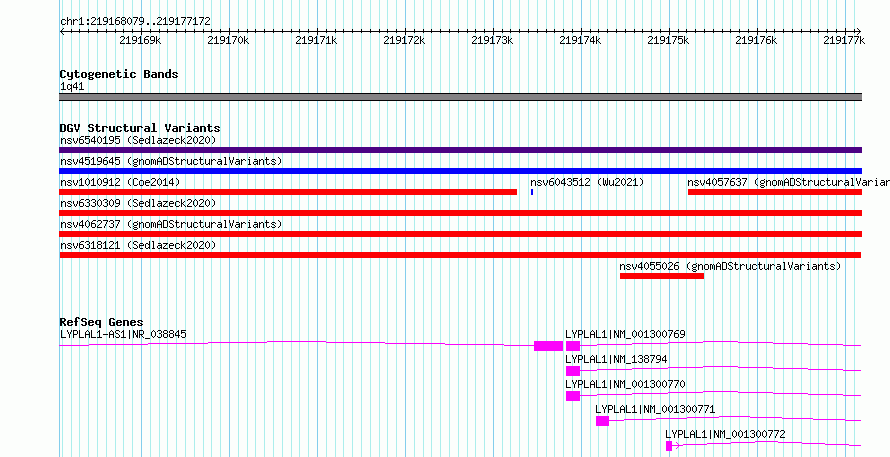
Task: Click the Cytogenetic Bands track title
Action: click(x=119, y=74)
